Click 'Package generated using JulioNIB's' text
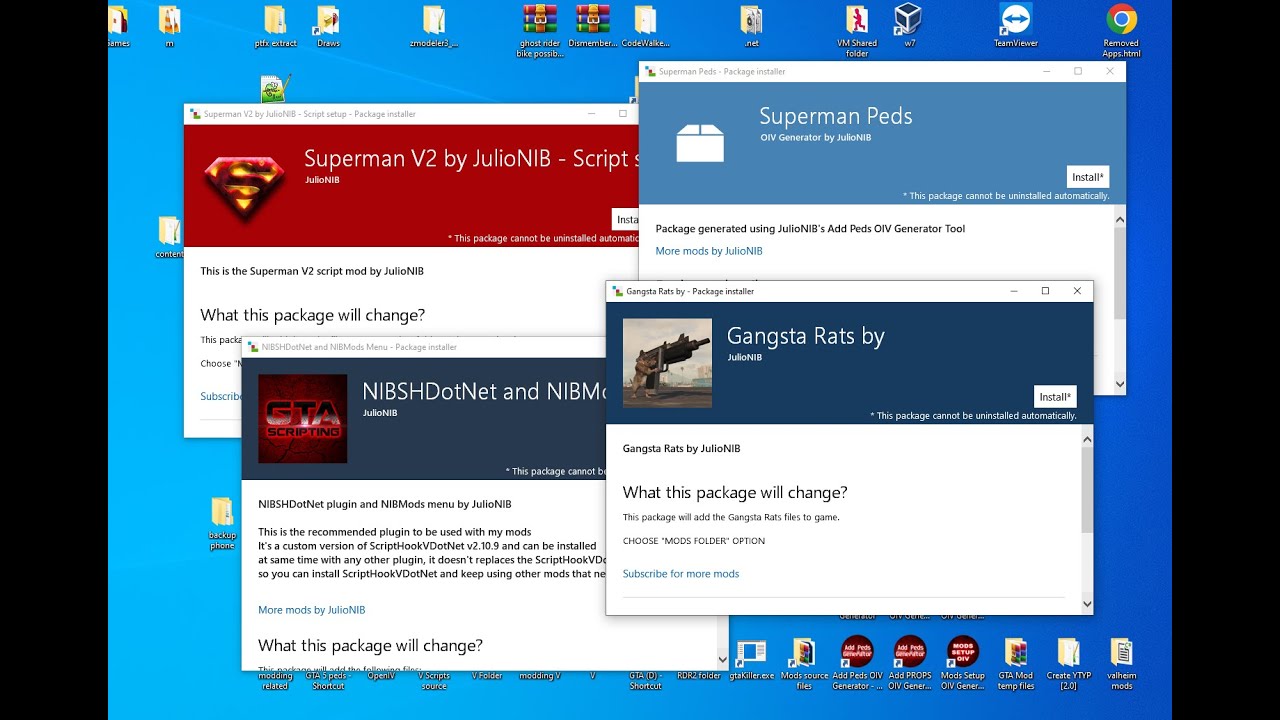This screenshot has width=1280, height=720. coord(811,229)
